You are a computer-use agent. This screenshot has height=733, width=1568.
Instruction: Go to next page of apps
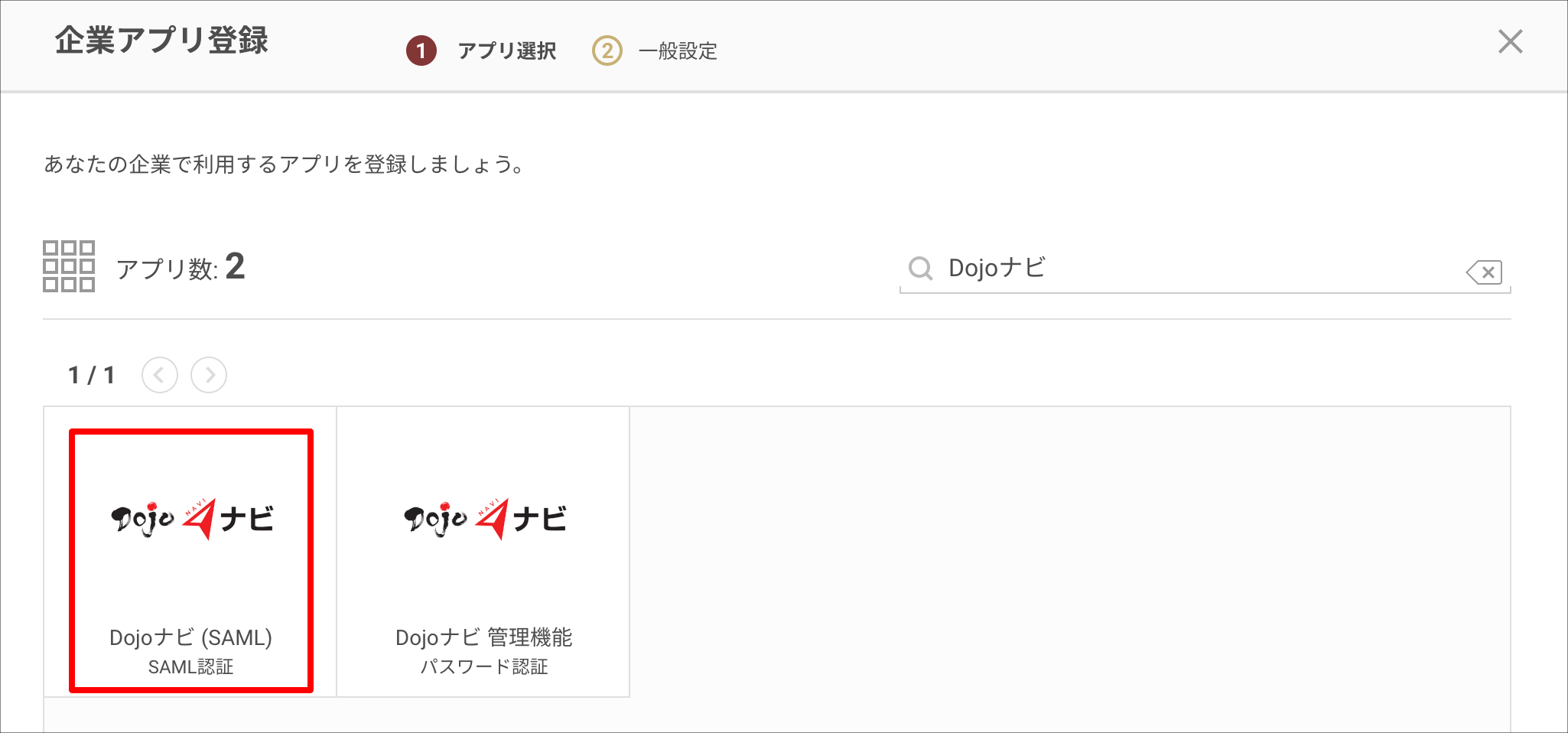tap(209, 375)
